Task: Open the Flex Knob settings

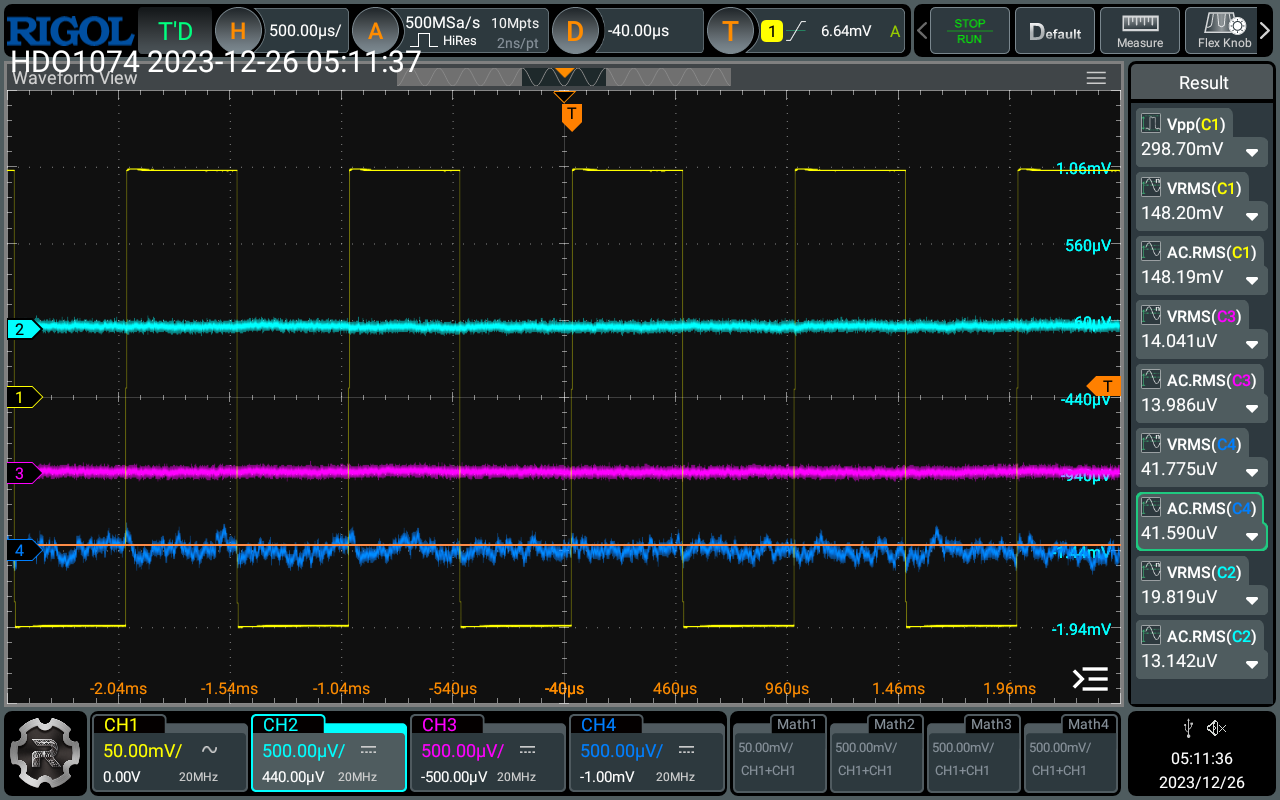Action: [x=1224, y=31]
